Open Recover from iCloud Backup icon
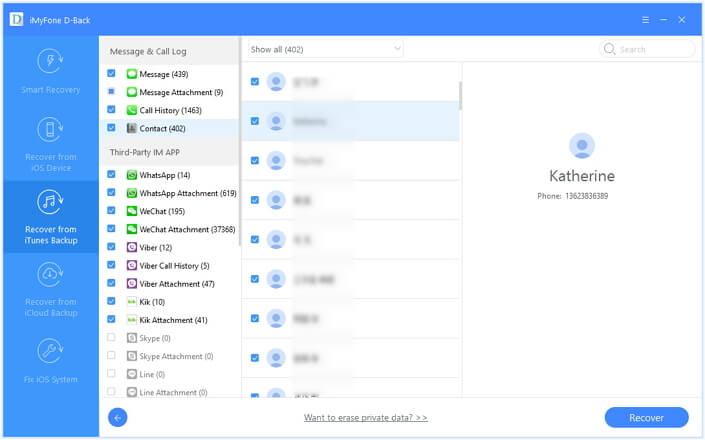The height and width of the screenshot is (440, 705). coord(50,275)
